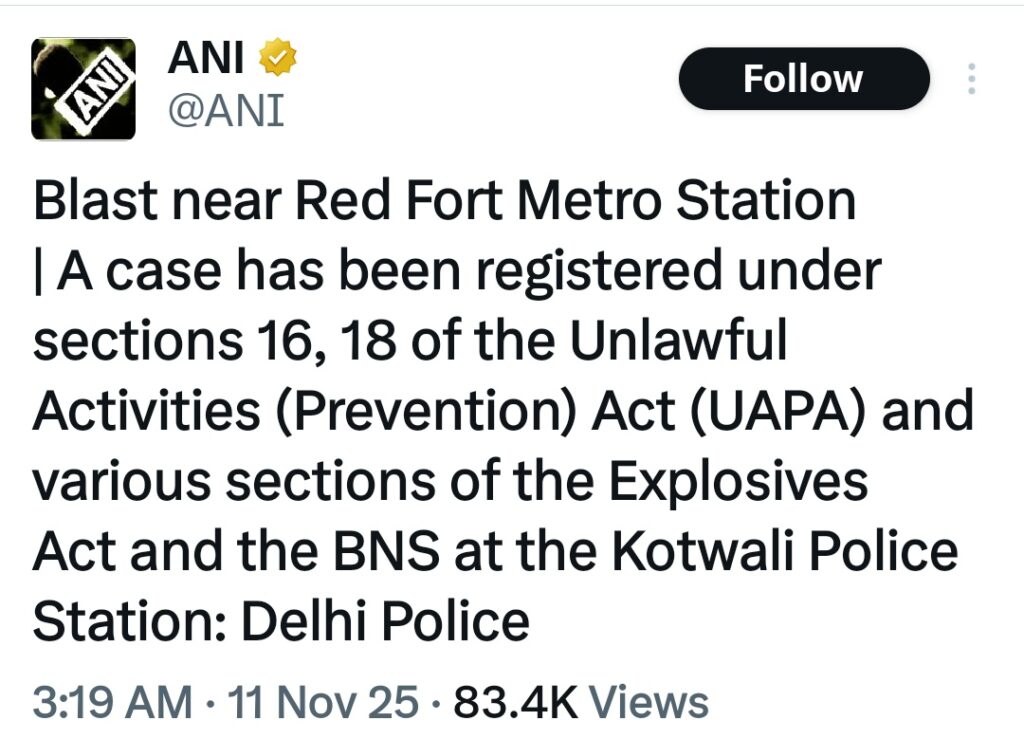Open the three-dot more options menu
Viewport: 1024px width, 739px height.
pos(971,79)
